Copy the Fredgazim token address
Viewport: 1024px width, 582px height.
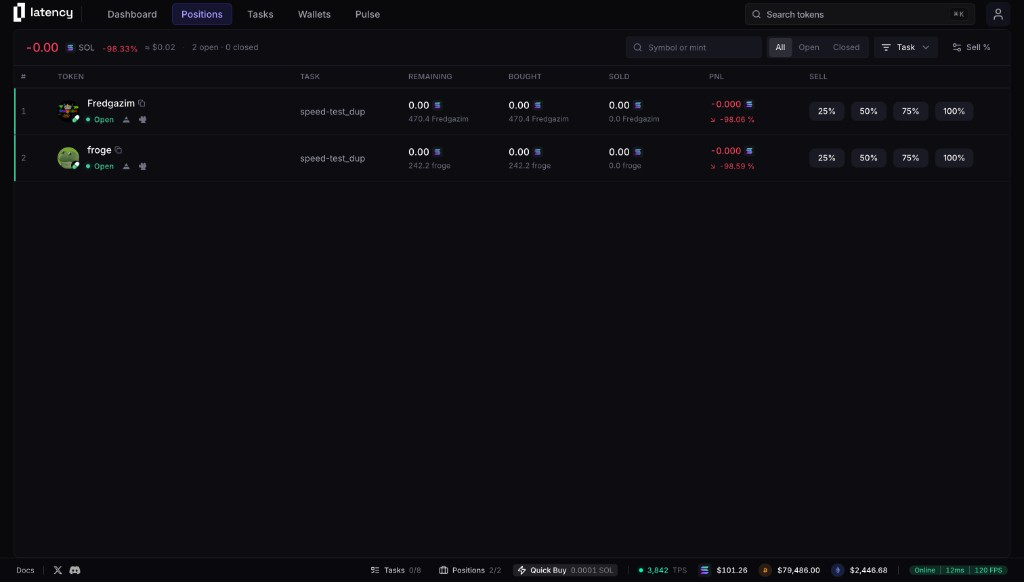click(142, 103)
